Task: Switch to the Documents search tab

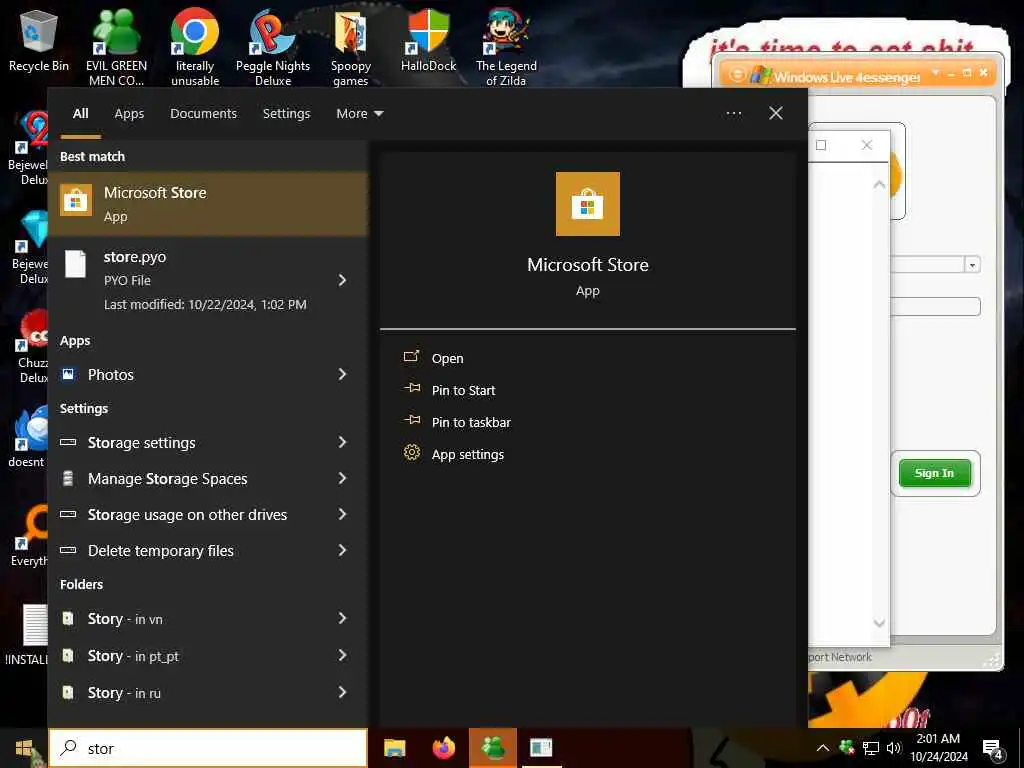Action: 203,114
